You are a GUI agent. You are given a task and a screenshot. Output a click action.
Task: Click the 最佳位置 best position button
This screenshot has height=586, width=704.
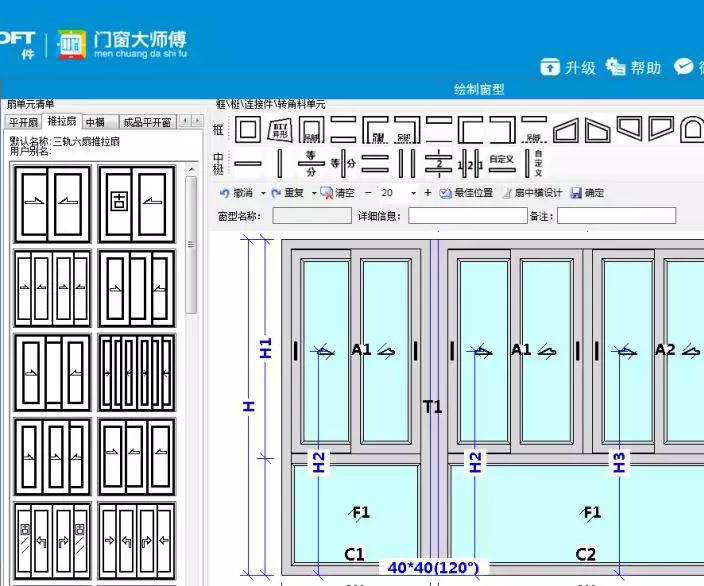tap(466, 193)
